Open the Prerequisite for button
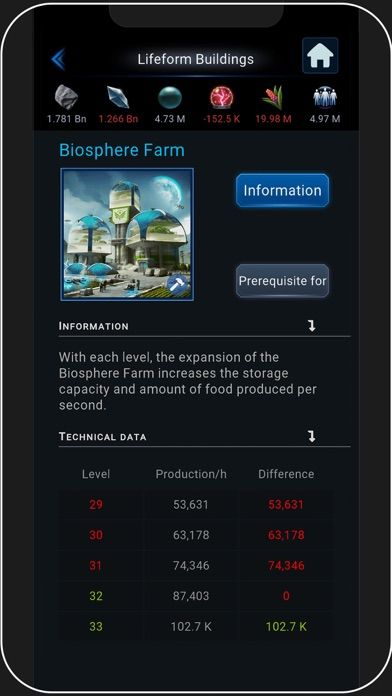 pyautogui.click(x=282, y=281)
